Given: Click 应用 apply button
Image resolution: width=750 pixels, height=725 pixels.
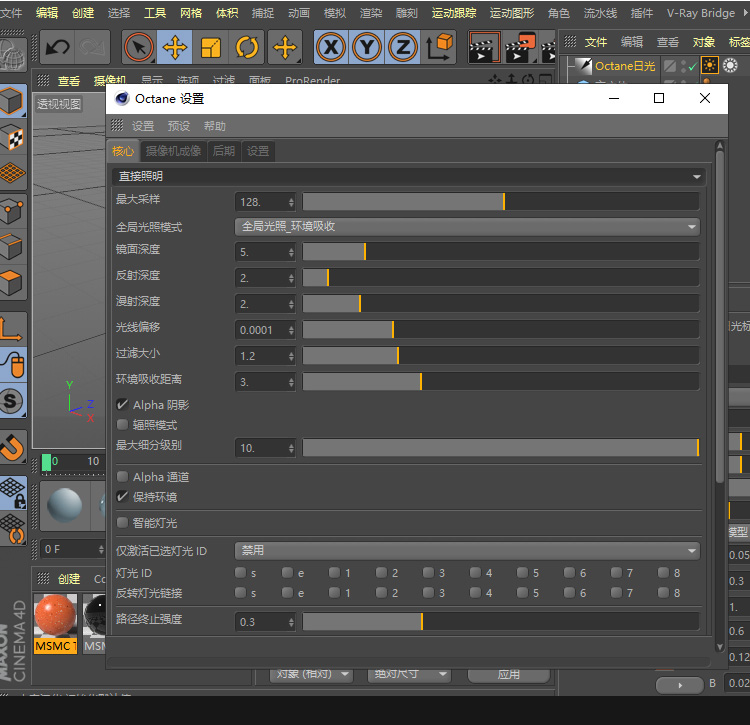Looking at the screenshot, I should pyautogui.click(x=508, y=674).
